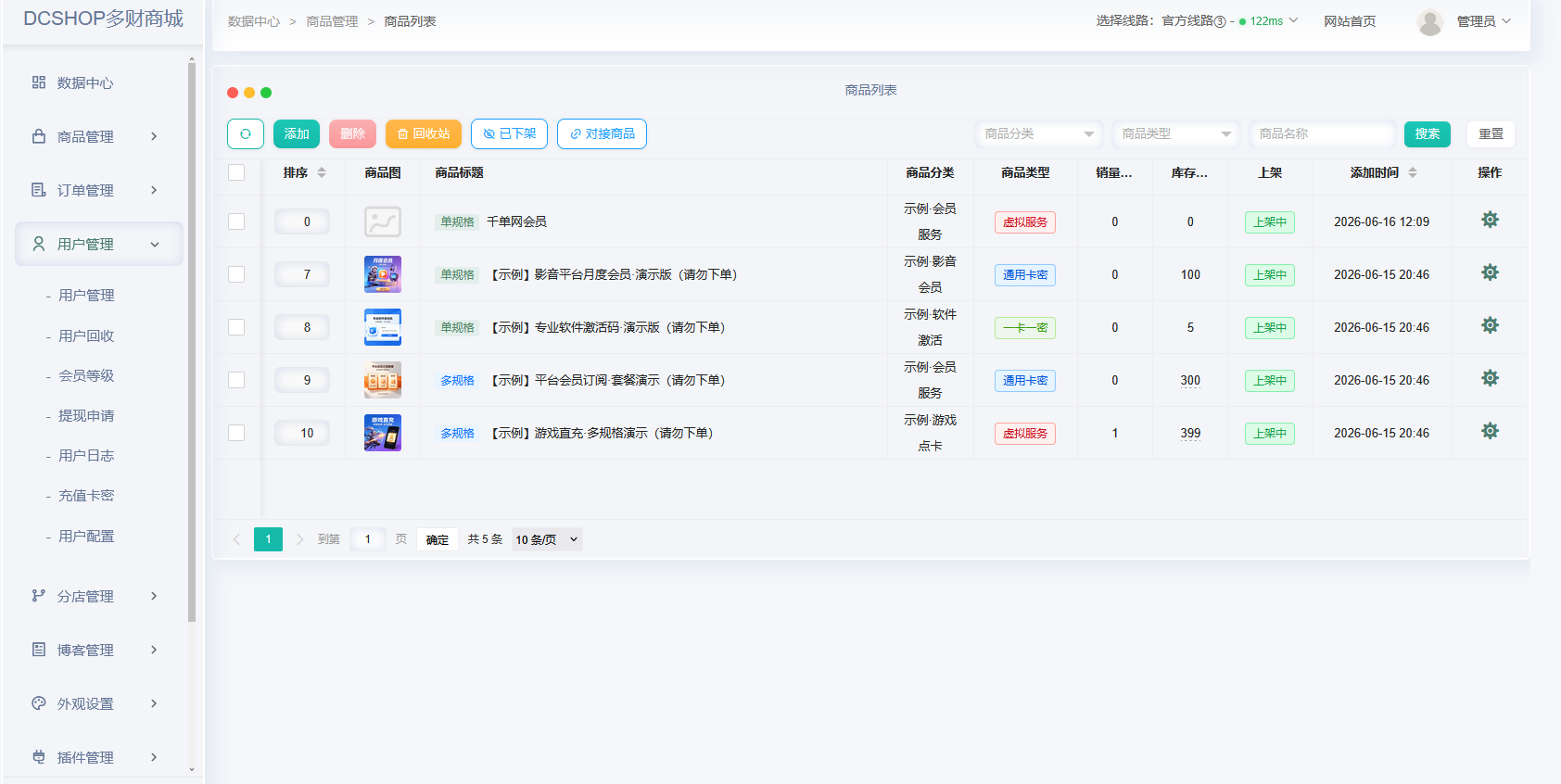This screenshot has width=1561, height=784.
Task: Click the 搜索 button
Action: (x=1428, y=134)
